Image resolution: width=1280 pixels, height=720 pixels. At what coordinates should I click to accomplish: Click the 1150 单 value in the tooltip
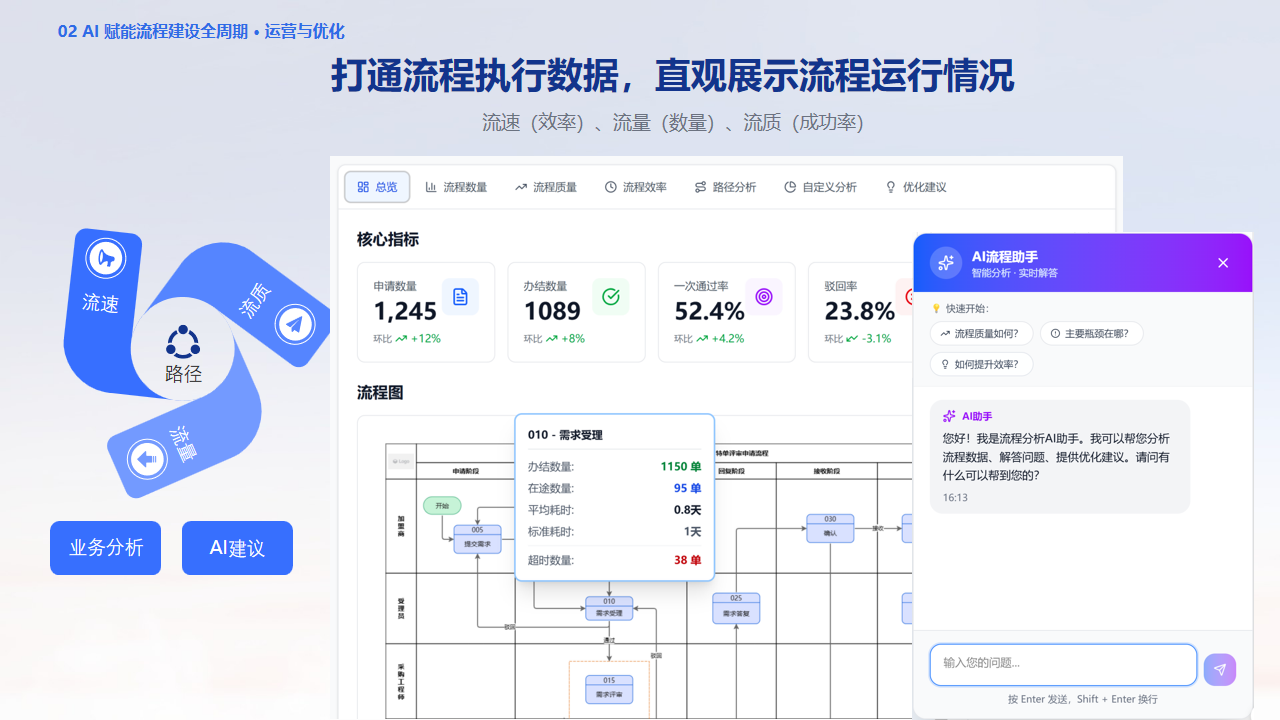click(x=681, y=467)
